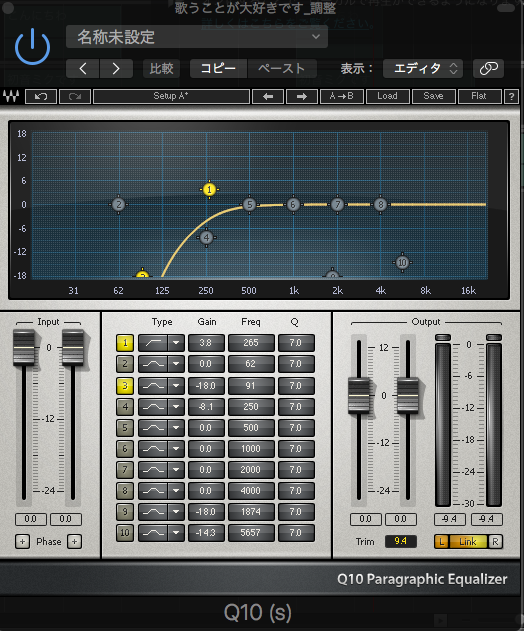Open band 6 filter type dropdown arrow
This screenshot has width=524, height=631.
(176, 448)
